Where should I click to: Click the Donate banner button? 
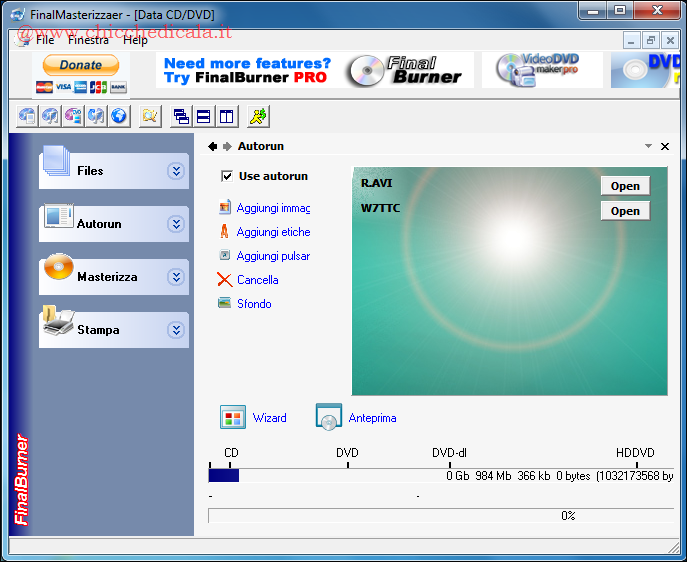point(81,65)
